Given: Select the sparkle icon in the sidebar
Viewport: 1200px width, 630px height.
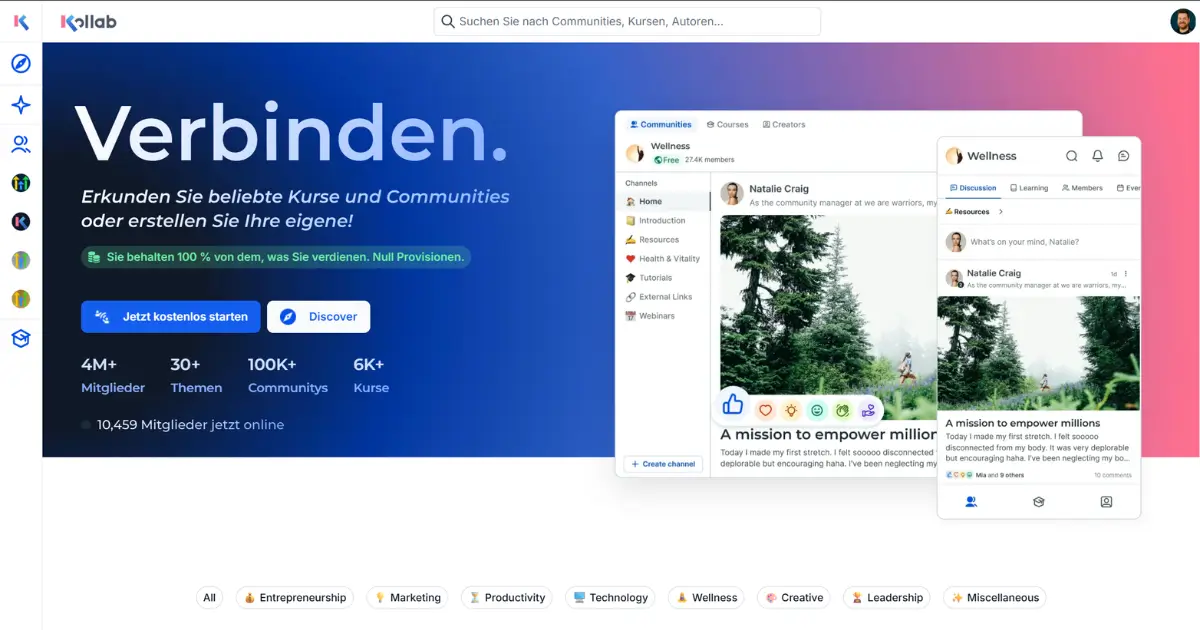Looking at the screenshot, I should pos(20,104).
